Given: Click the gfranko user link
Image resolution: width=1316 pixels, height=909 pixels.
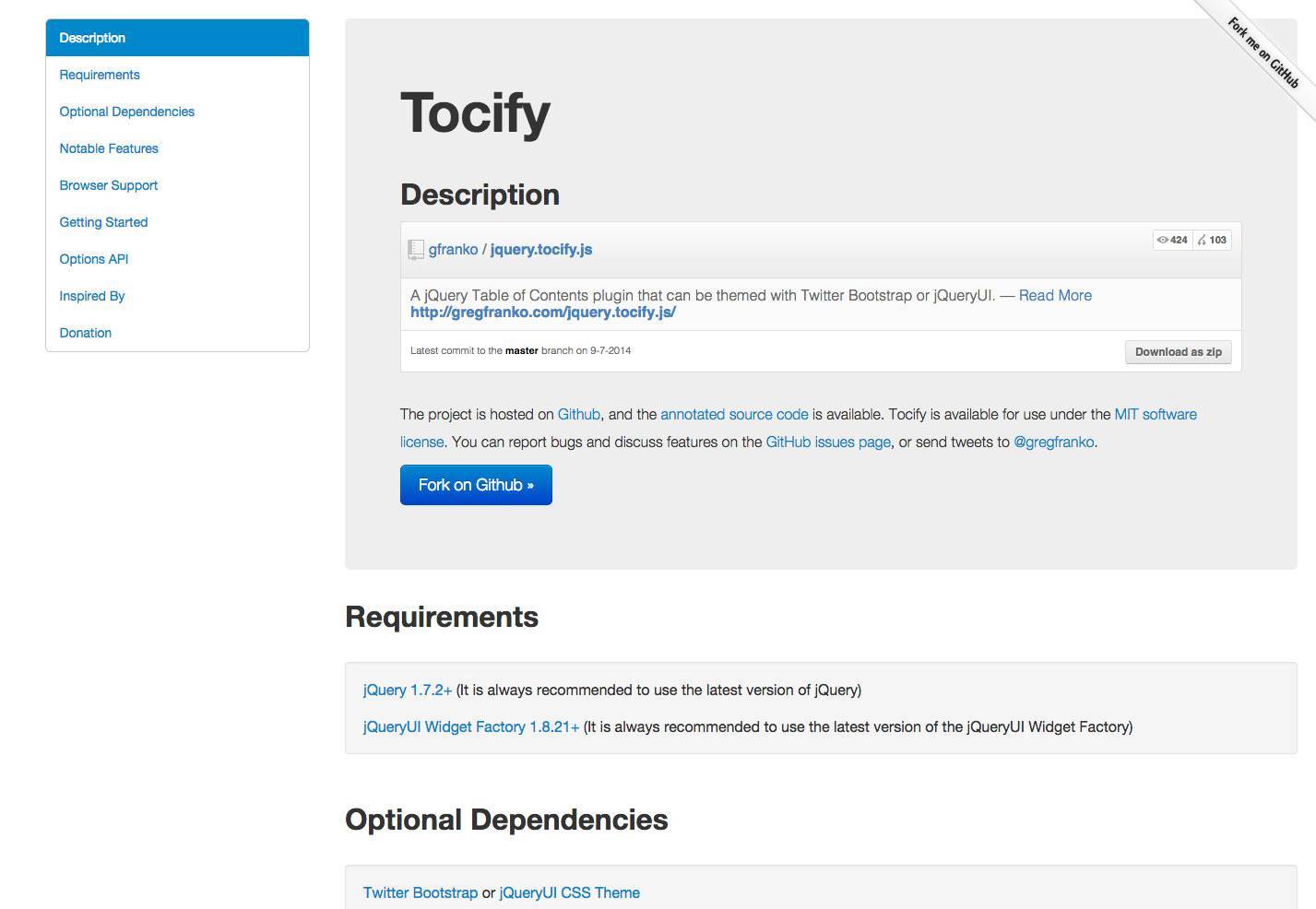Looking at the screenshot, I should pyautogui.click(x=453, y=249).
